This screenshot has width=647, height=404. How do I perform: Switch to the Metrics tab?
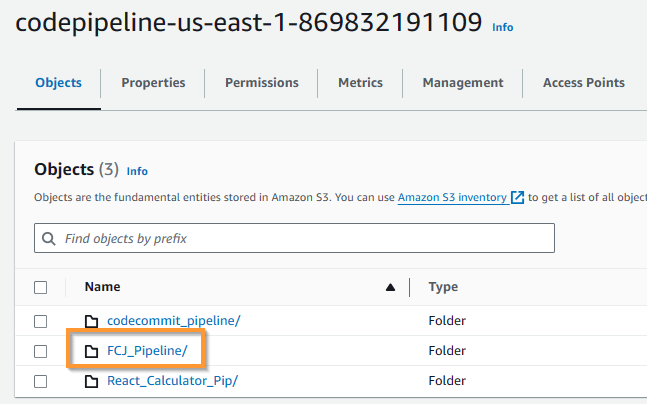(x=360, y=83)
